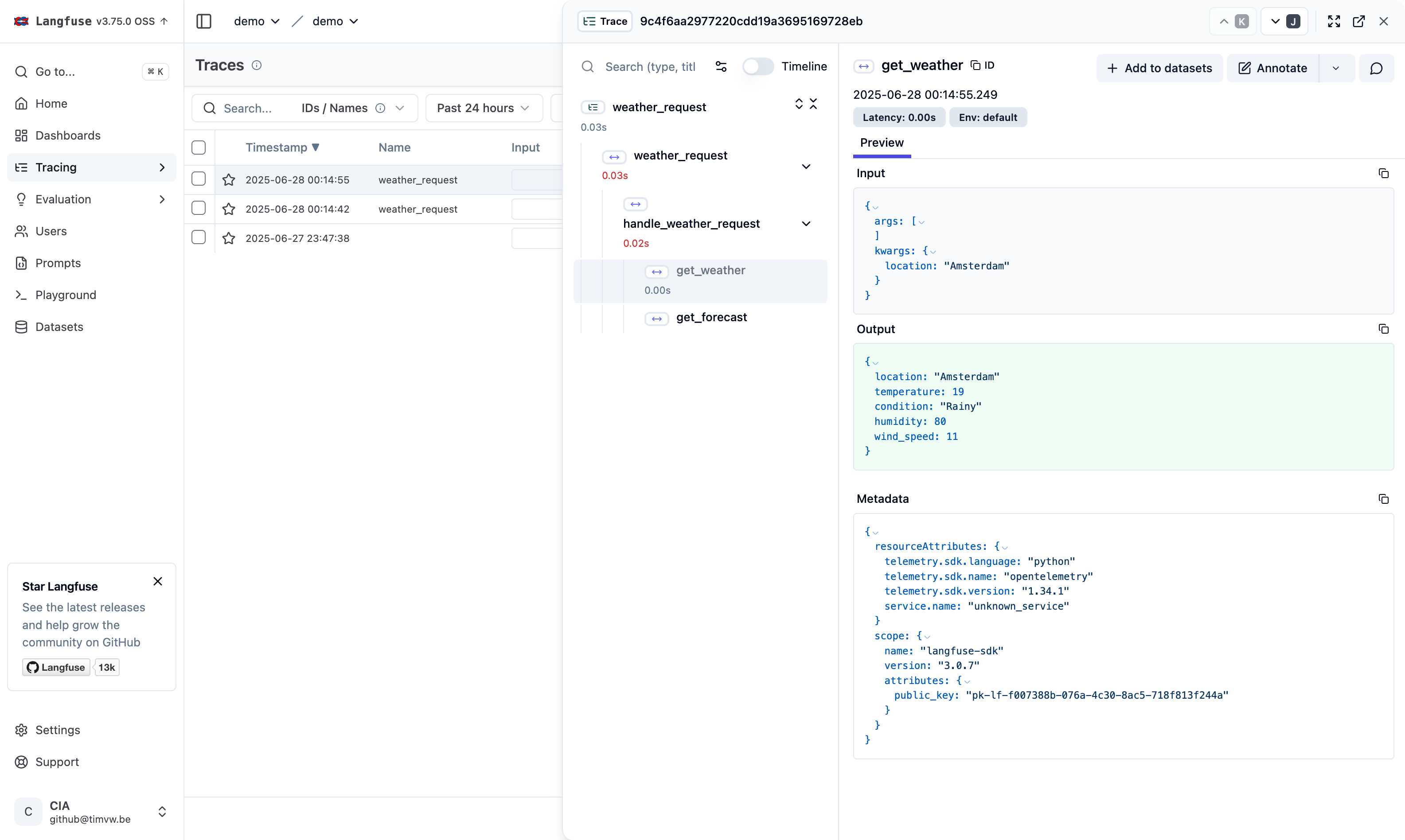Open the comments icon
Viewport: 1405px width, 840px height.
(x=1376, y=69)
